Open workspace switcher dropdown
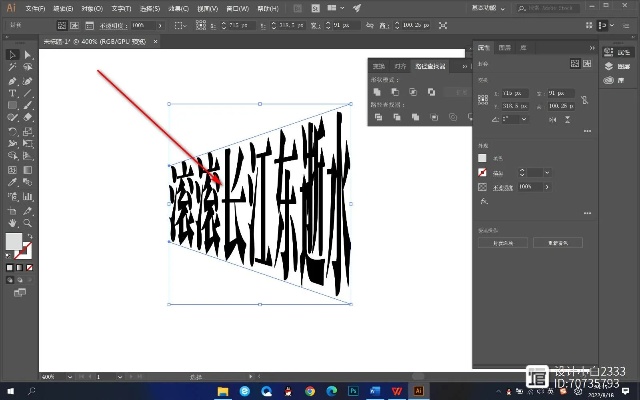640x400 pixels. click(489, 8)
